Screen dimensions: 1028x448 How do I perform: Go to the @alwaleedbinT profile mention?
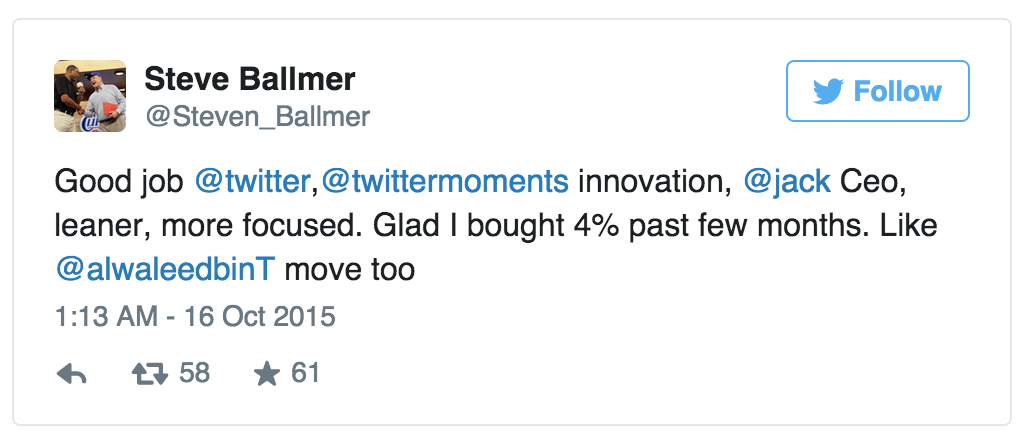[167, 270]
